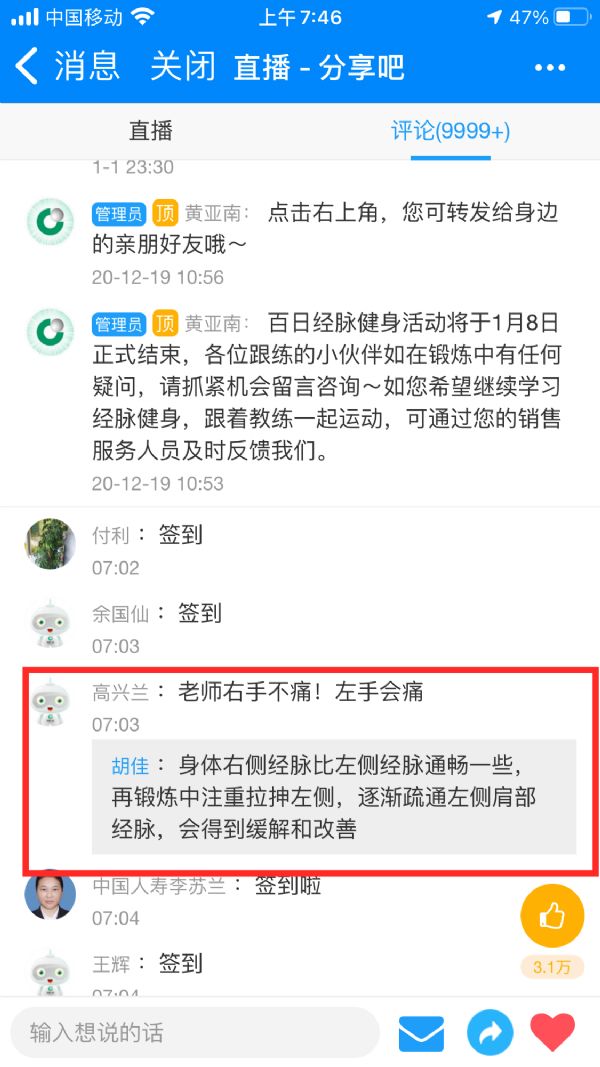Tap the 关闭 button in header

pyautogui.click(x=182, y=67)
